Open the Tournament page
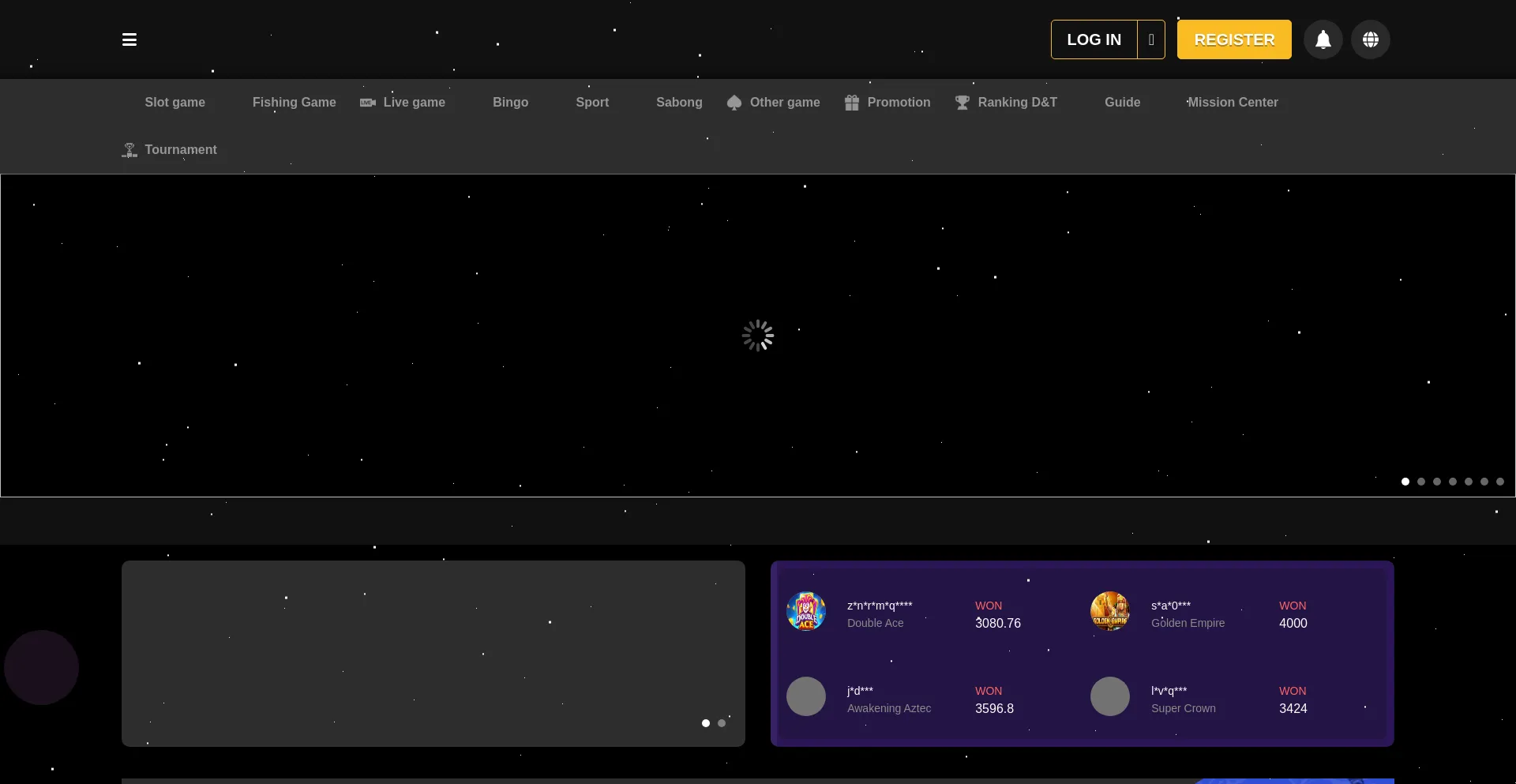The width and height of the screenshot is (1516, 784). click(181, 150)
